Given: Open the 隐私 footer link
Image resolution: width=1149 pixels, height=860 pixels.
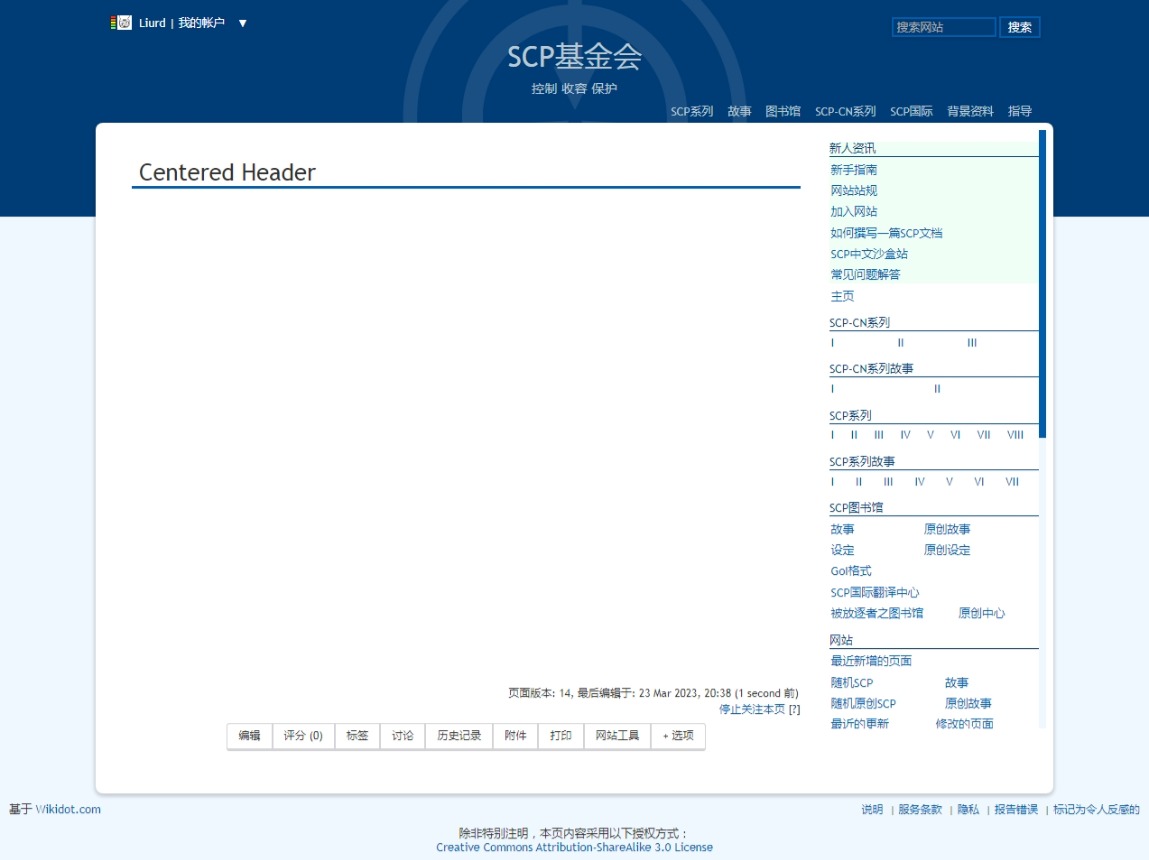Looking at the screenshot, I should click(x=968, y=809).
